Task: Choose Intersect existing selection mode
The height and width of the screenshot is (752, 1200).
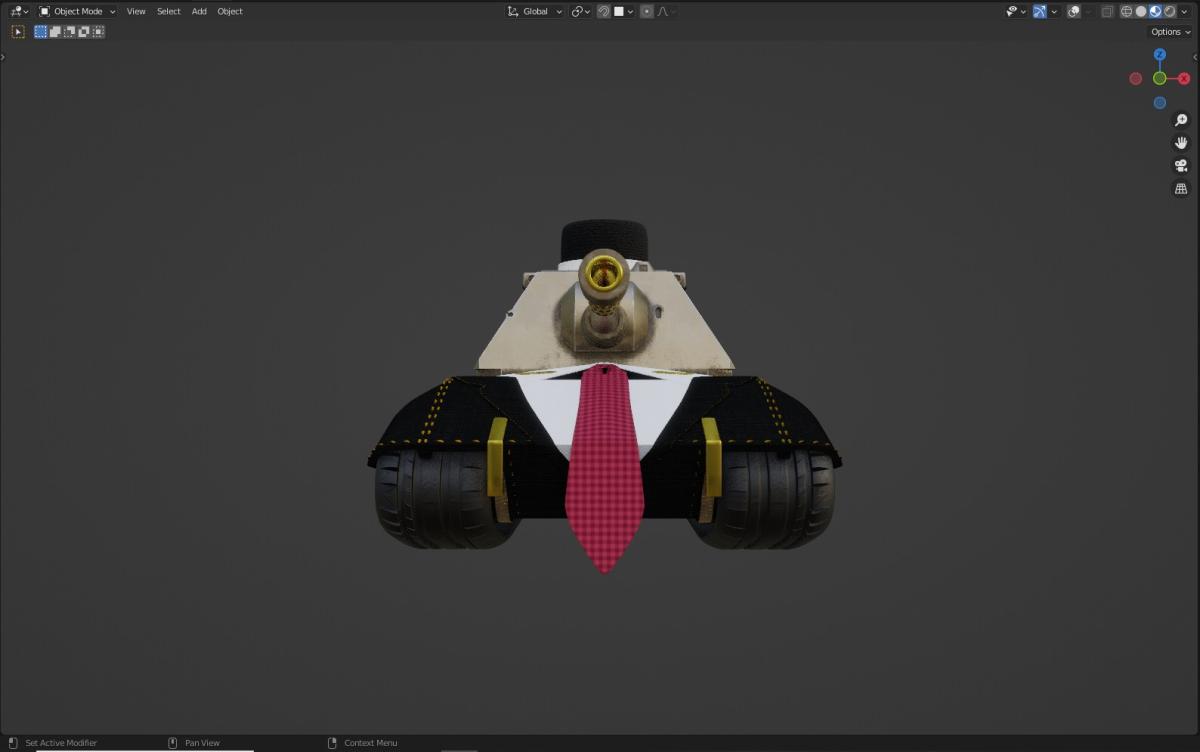Action: click(98, 31)
